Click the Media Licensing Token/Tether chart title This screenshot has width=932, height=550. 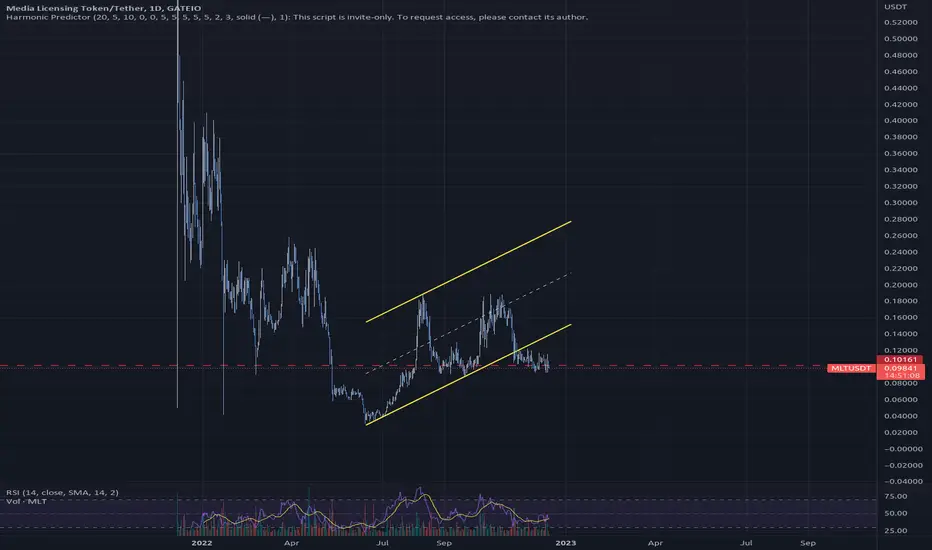point(103,8)
